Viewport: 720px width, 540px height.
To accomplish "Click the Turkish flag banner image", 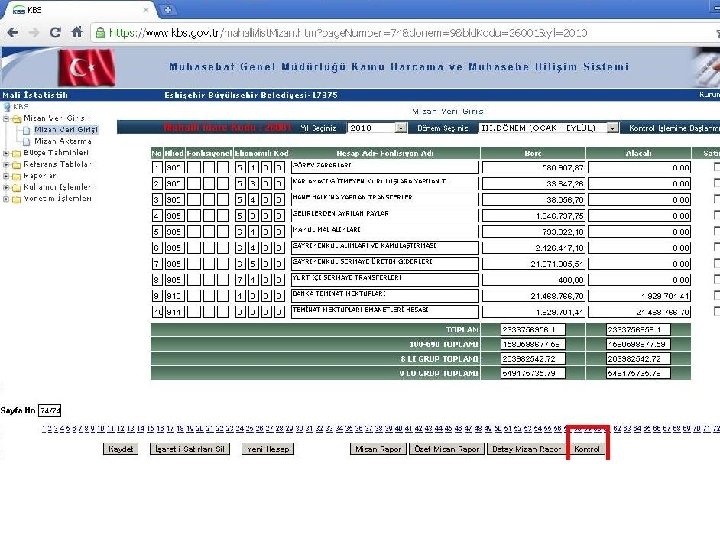I will pyautogui.click(x=86, y=68).
